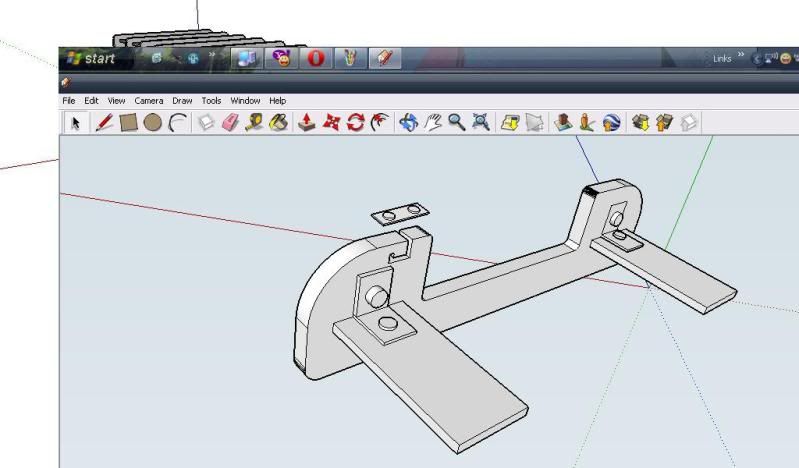Open the File menu
Viewport: 799px width, 468px height.
click(68, 100)
